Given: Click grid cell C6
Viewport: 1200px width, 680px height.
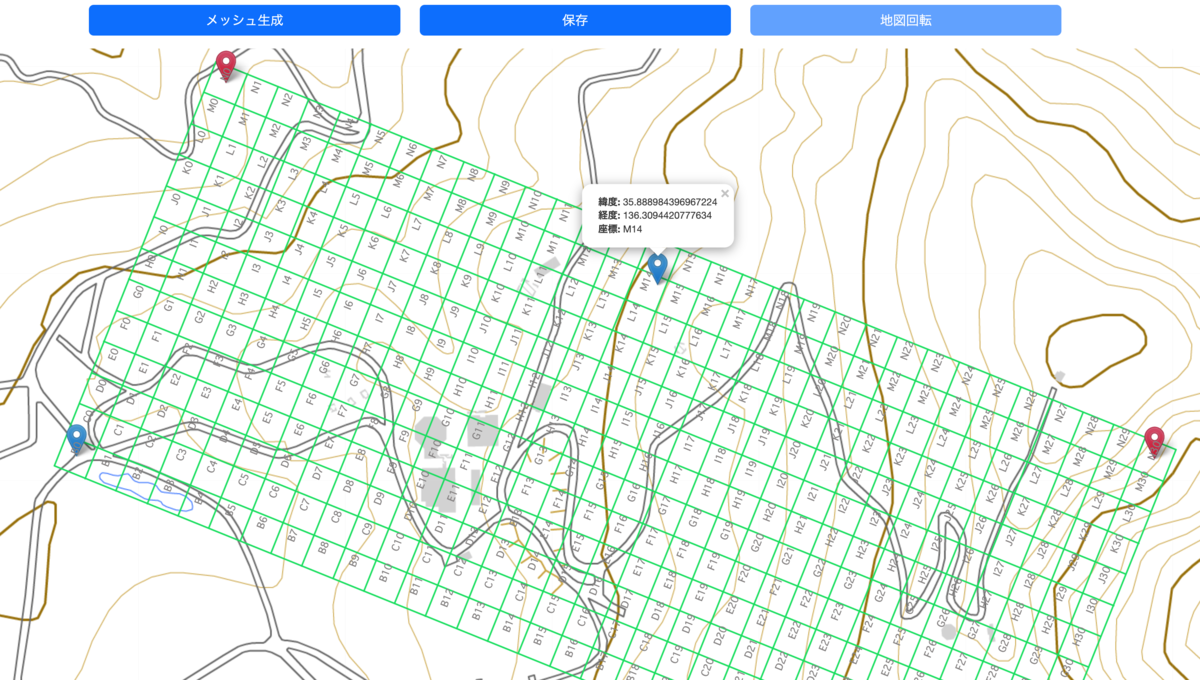Looking at the screenshot, I should [274, 490].
